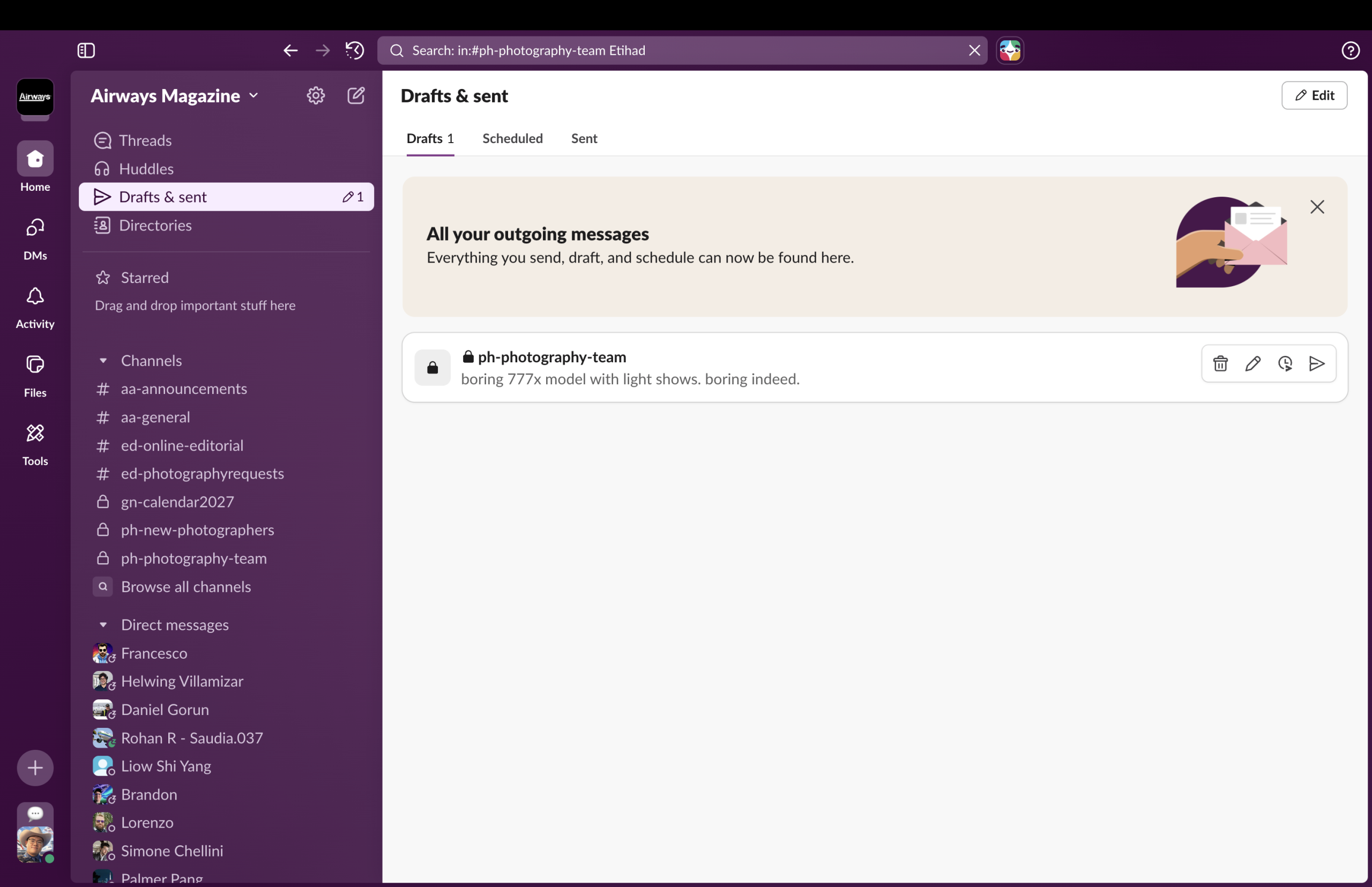This screenshot has width=1372, height=887.
Task: Compose a new message icon
Action: pos(356,95)
